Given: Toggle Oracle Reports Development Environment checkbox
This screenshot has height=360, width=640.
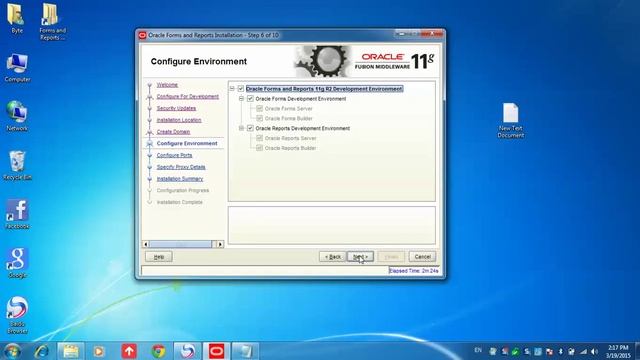Looking at the screenshot, I should point(250,128).
